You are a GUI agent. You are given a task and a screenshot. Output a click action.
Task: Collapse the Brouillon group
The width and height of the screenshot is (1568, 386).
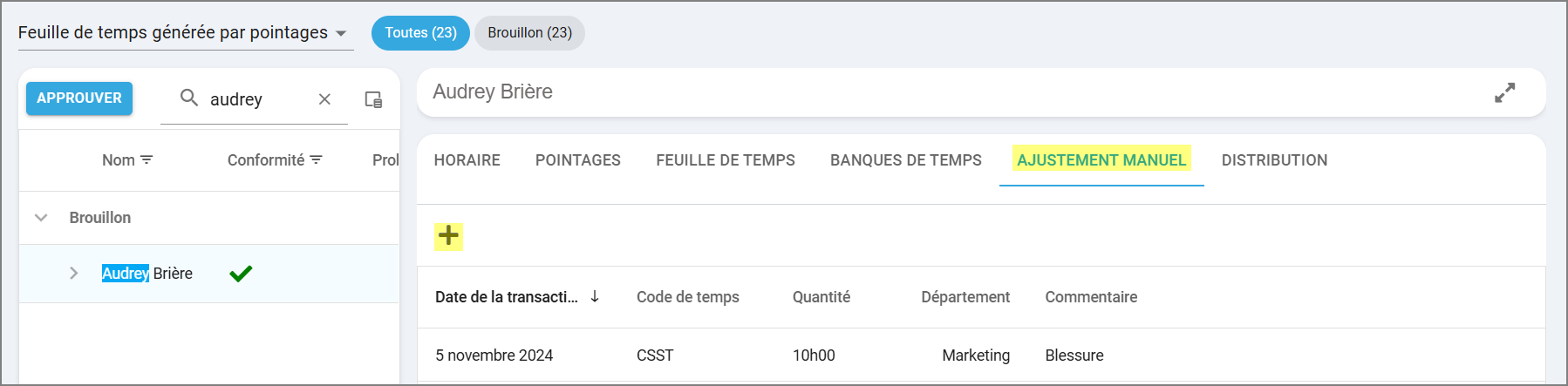(x=41, y=218)
